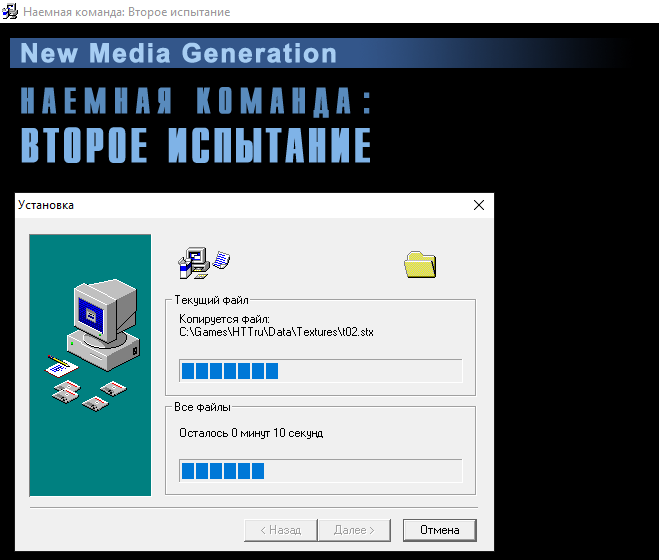
Task: Click the Наемная команда: Второе испытание window title
Action: (127, 12)
